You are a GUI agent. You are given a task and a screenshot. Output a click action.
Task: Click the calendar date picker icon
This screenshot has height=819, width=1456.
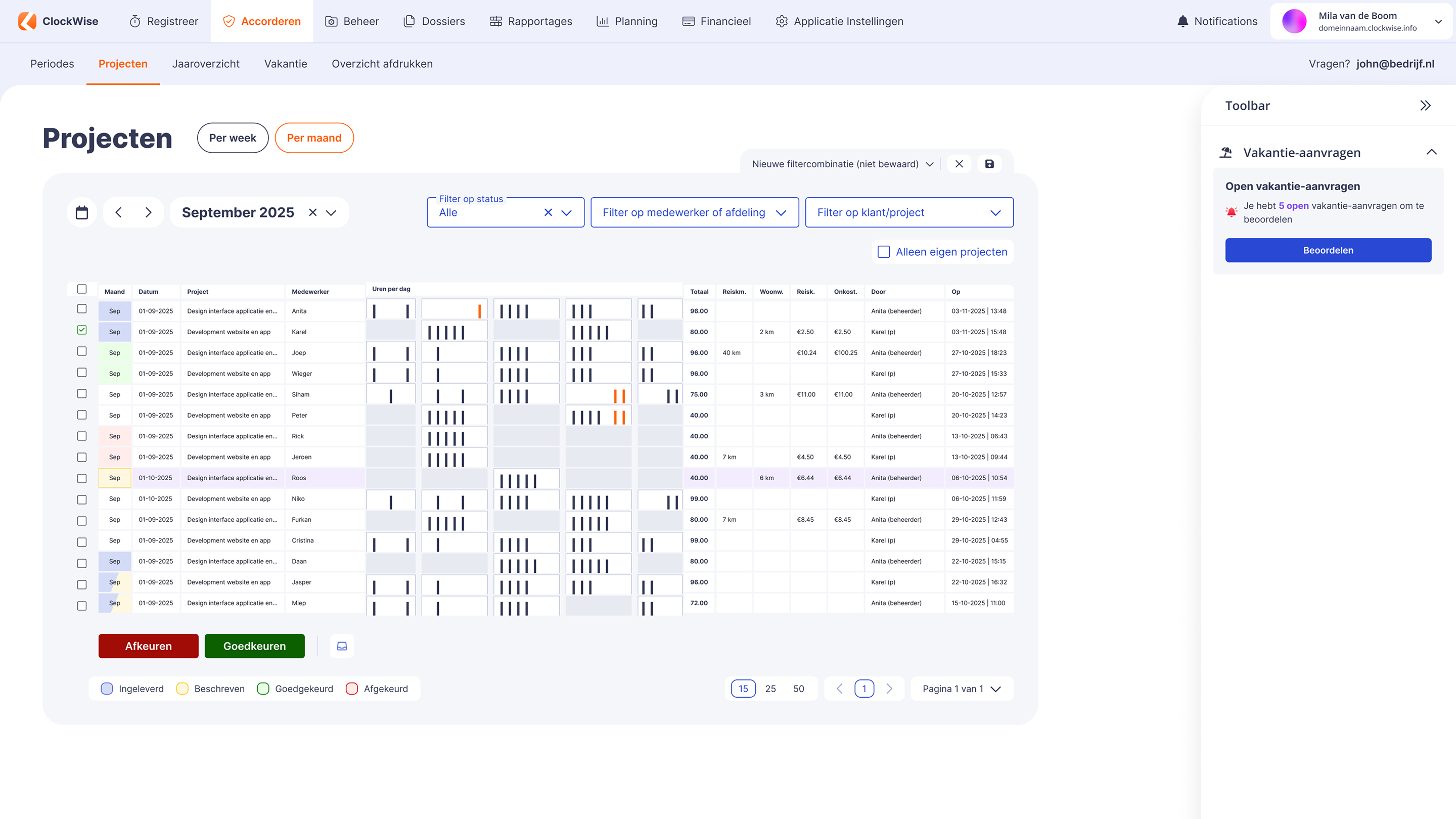click(x=82, y=212)
